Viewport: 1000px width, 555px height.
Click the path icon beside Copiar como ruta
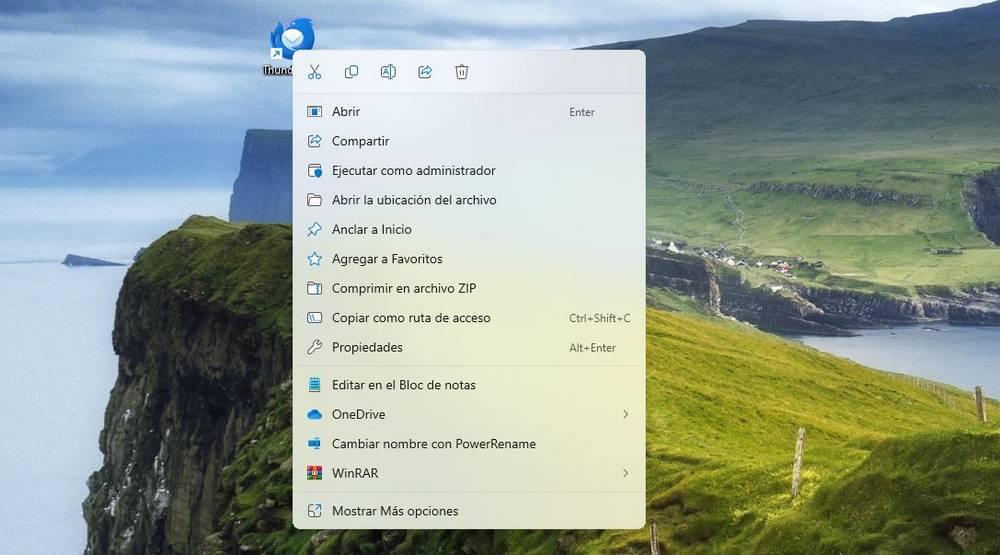point(314,318)
